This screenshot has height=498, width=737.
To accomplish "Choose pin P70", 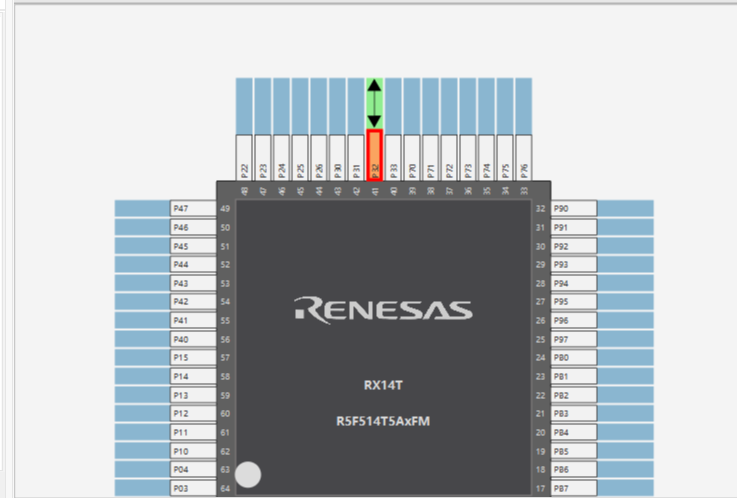I will pos(412,158).
